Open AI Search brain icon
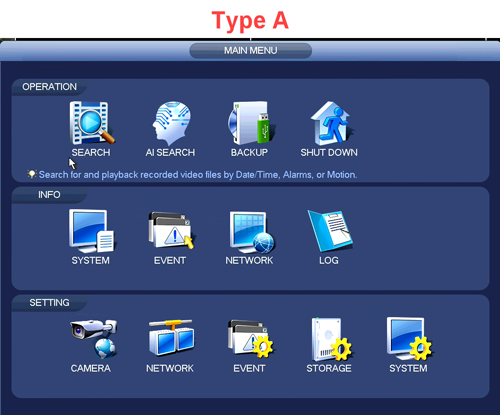Screen dimensions: 500x415 coord(171,123)
